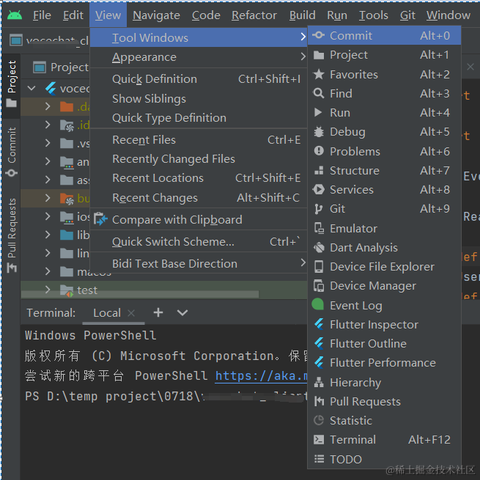Expand the Bidi Text Base Direction submenu
This screenshot has width=480, height=480.
199,264
